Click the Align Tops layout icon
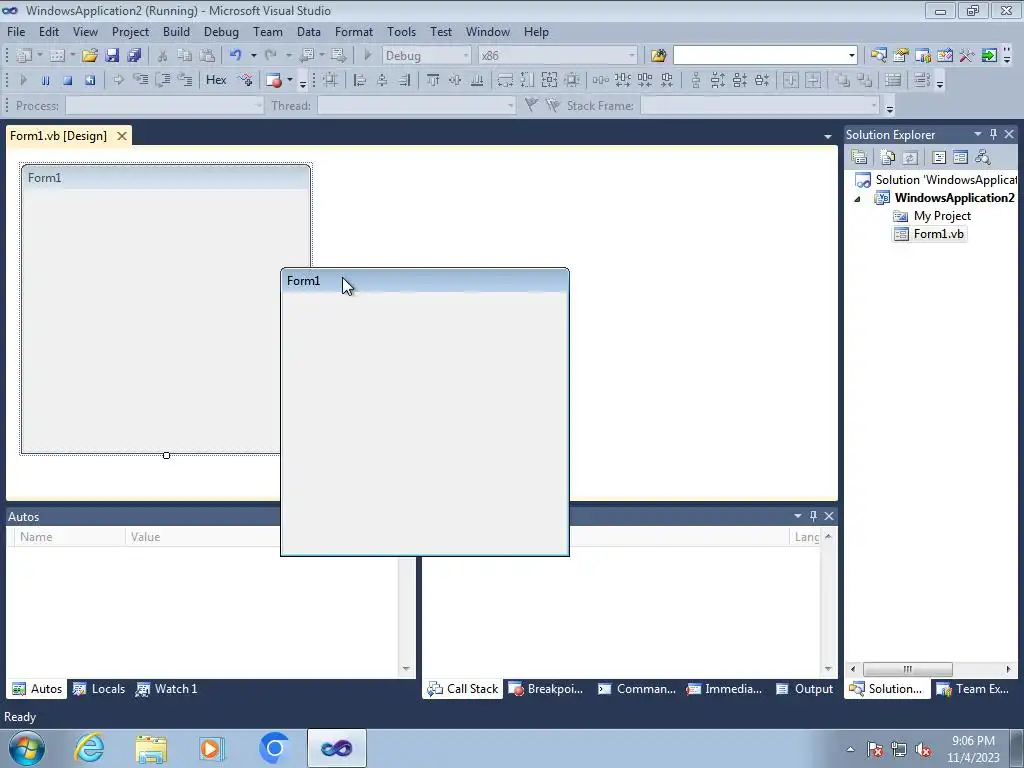The width and height of the screenshot is (1024, 768). tap(433, 80)
